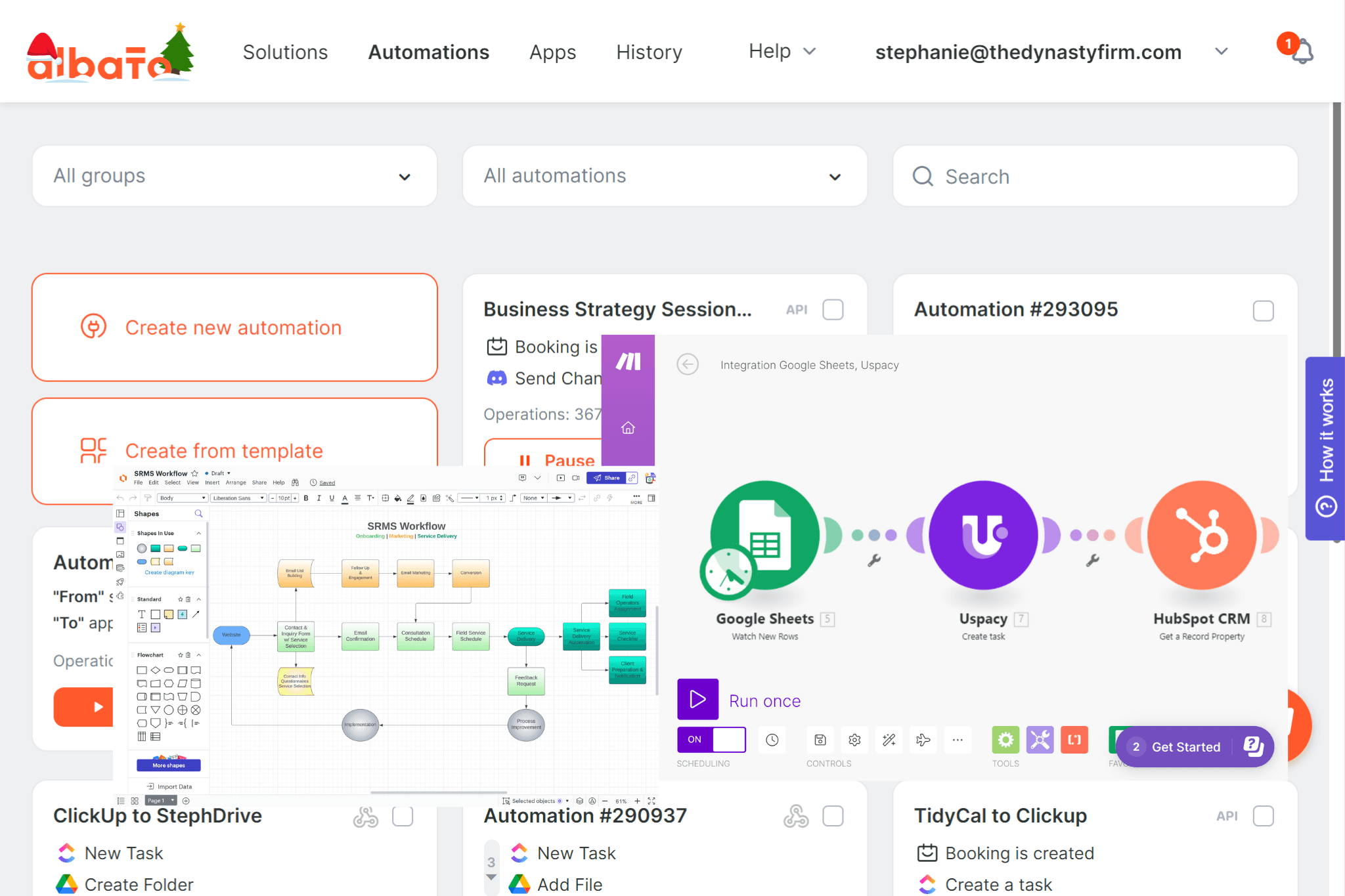Collapse the Shapes In Use section
The image size is (1345, 896).
coord(198,533)
